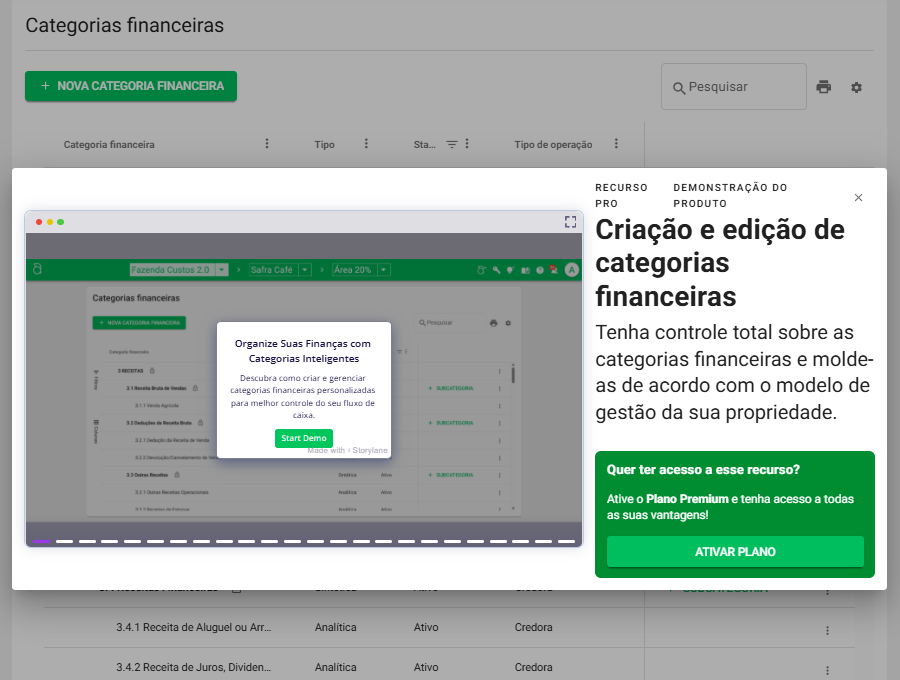900x680 pixels.
Task: Click the Status column filter icon
Action: pos(451,144)
